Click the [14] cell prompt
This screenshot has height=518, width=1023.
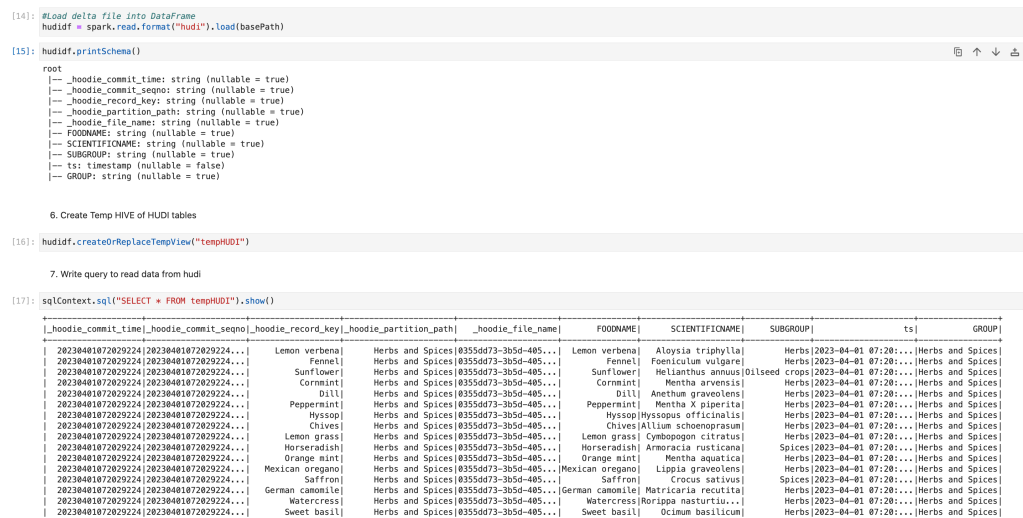[22, 16]
